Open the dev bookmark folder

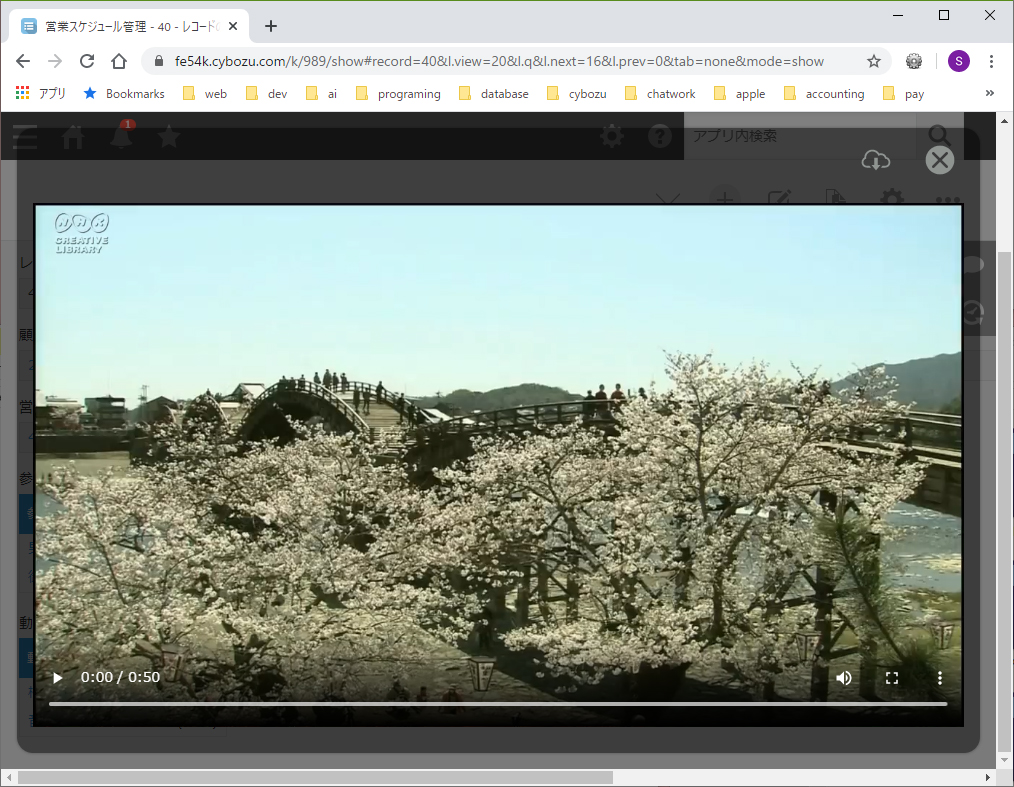[x=266, y=94]
